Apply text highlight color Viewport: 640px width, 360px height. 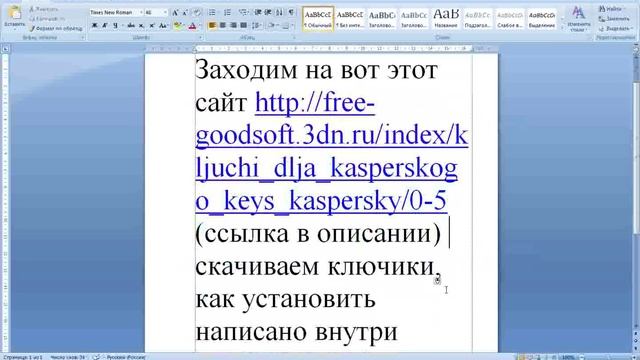(x=177, y=26)
